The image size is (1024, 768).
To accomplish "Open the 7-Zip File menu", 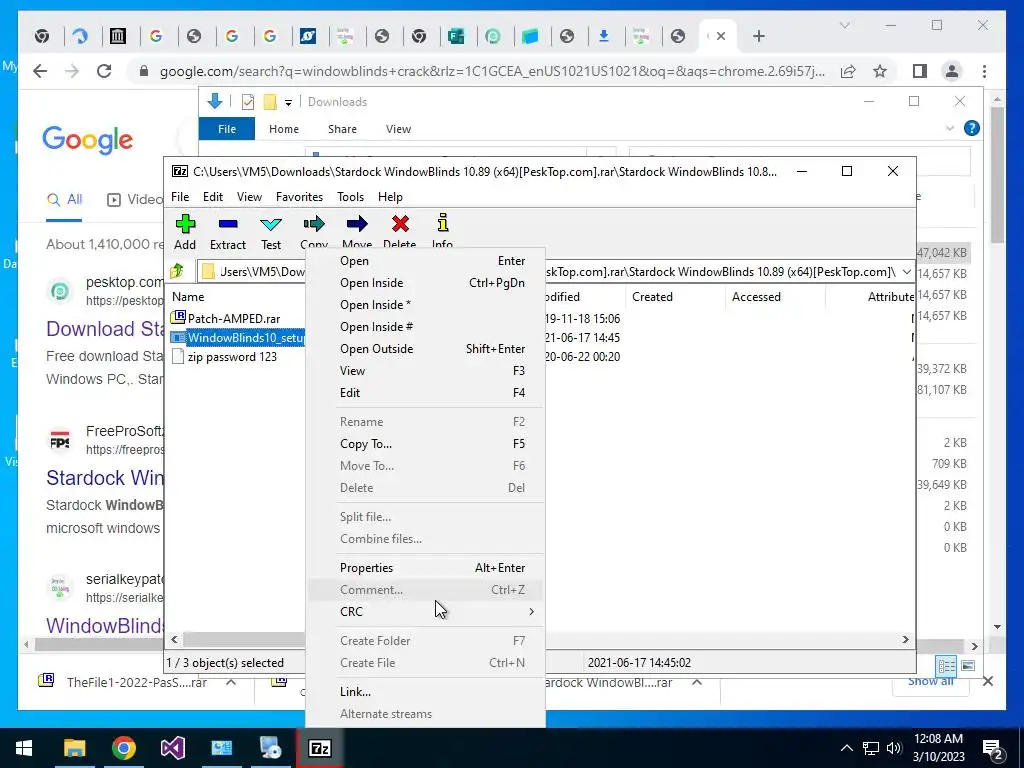I will 180,197.
